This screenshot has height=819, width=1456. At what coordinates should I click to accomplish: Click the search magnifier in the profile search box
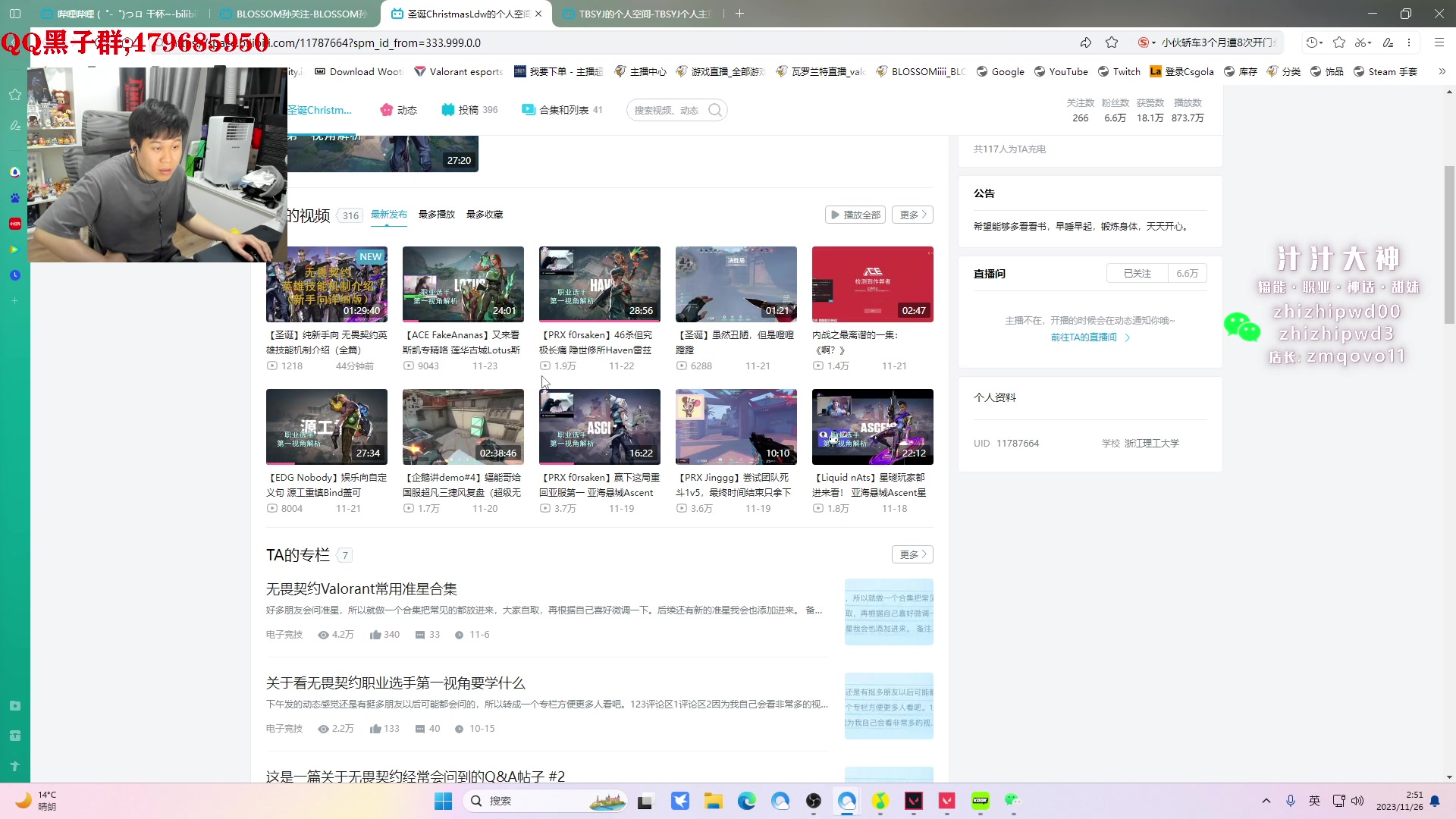pos(714,110)
